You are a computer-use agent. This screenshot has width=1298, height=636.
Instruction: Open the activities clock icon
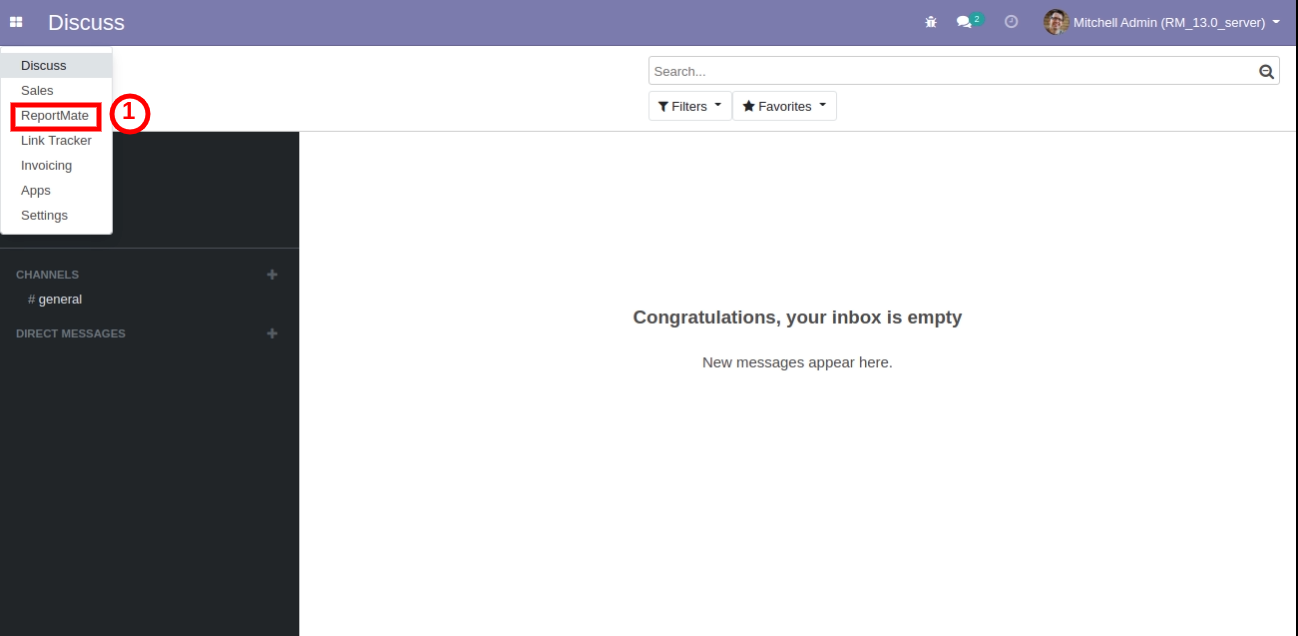coord(1011,22)
